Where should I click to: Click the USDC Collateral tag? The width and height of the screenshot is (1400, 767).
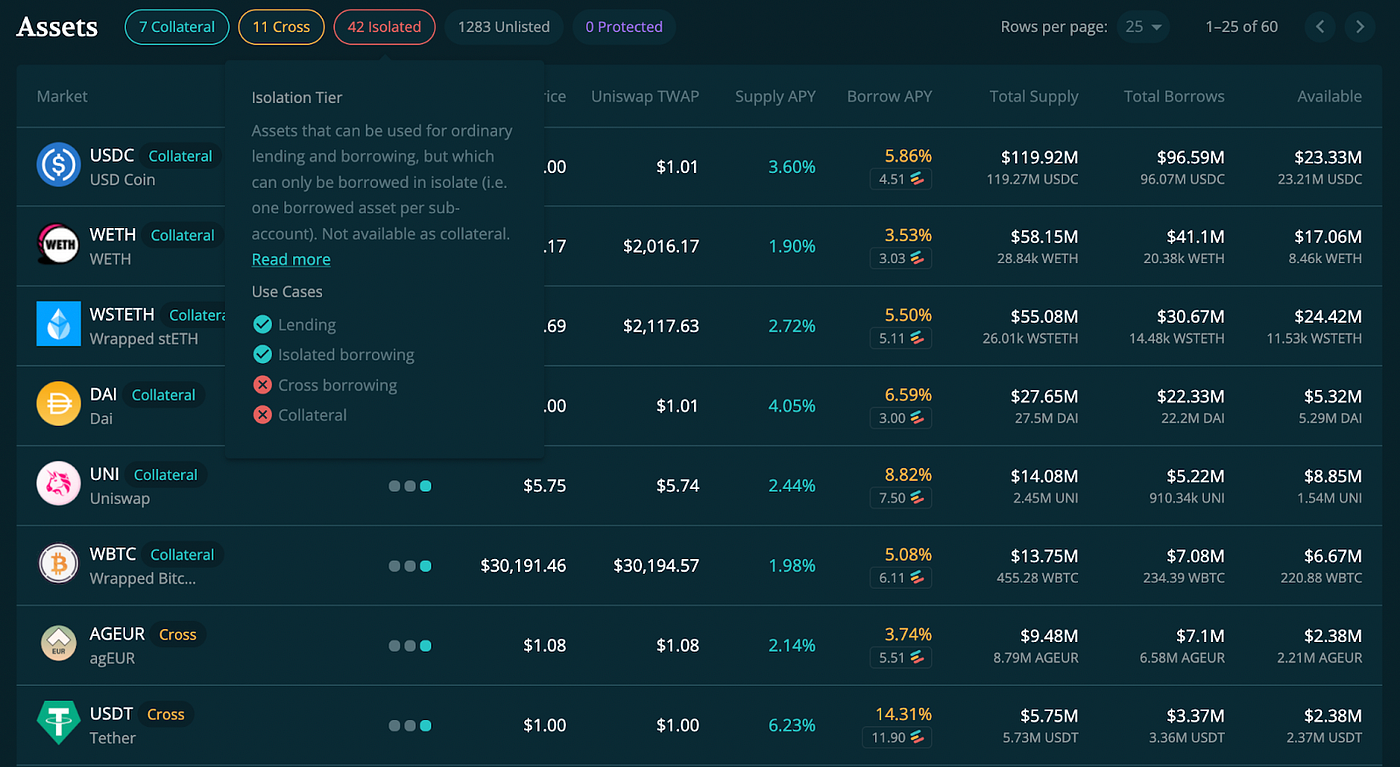180,156
